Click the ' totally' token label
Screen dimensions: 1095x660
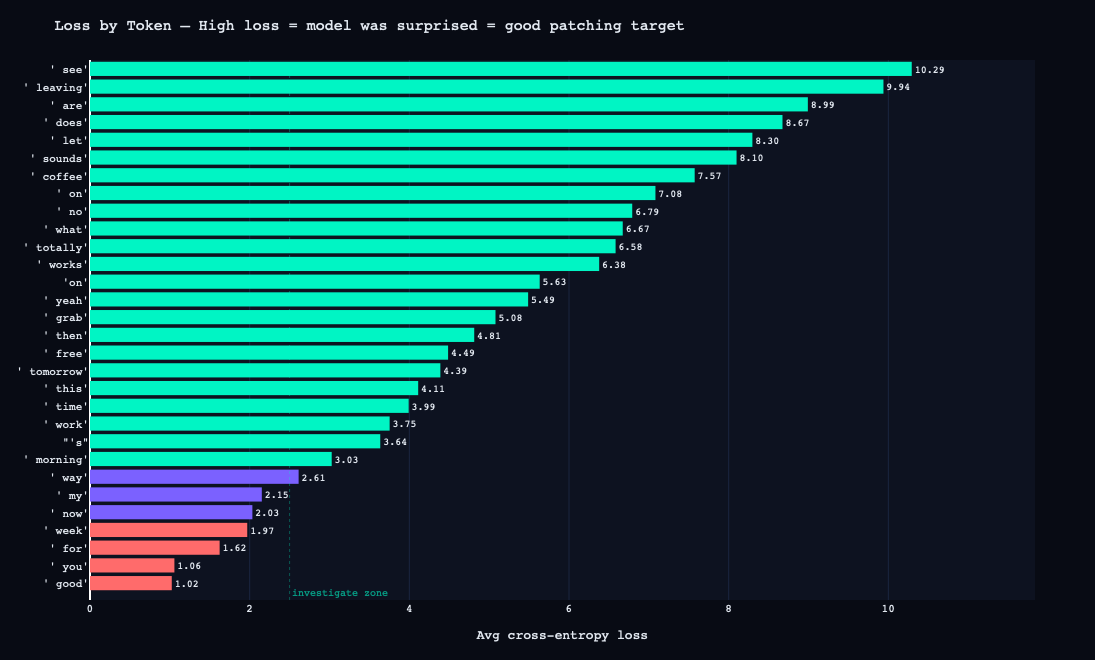[56, 247]
